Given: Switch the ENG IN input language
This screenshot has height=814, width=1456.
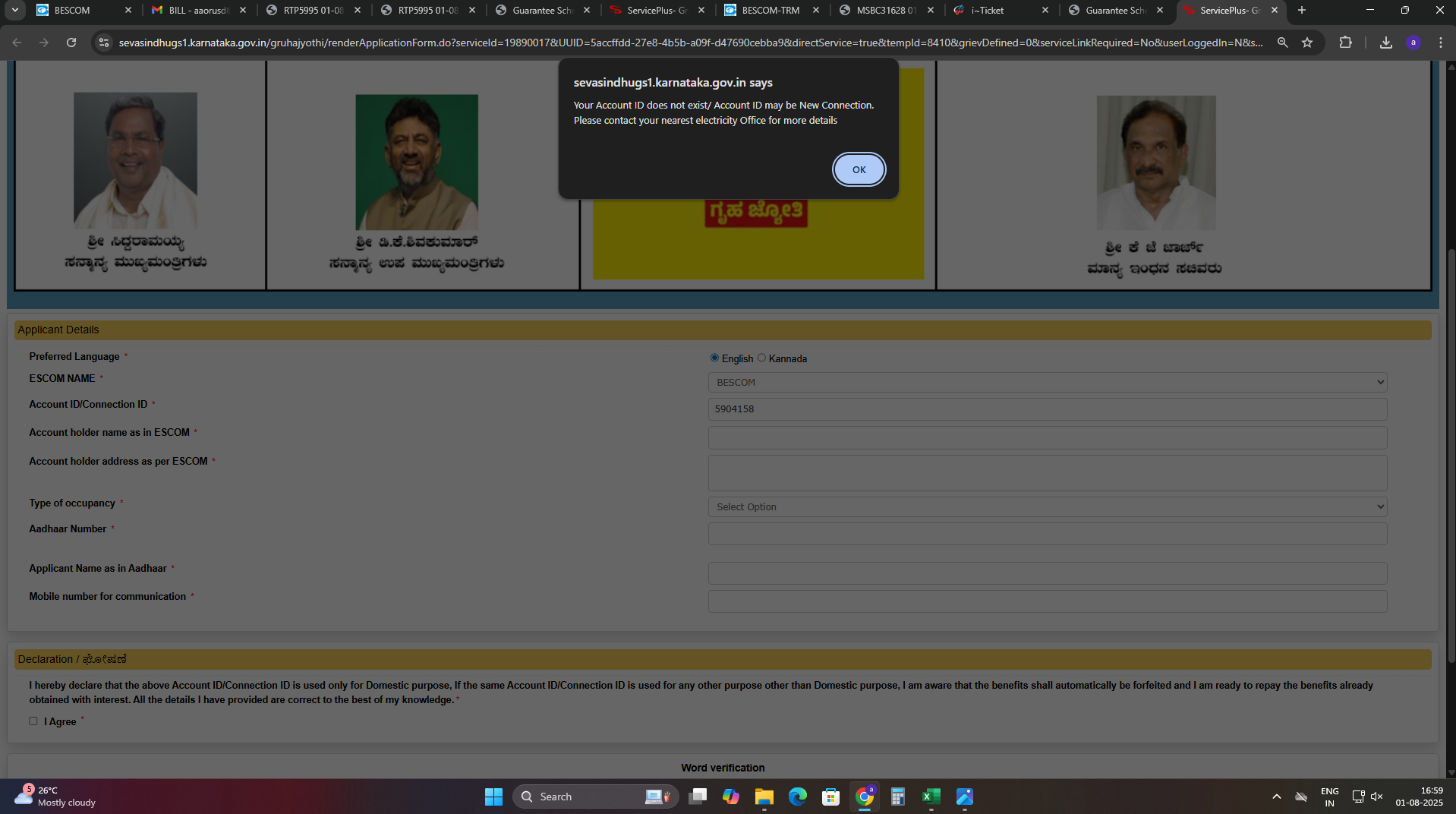Looking at the screenshot, I should coord(1329,797).
